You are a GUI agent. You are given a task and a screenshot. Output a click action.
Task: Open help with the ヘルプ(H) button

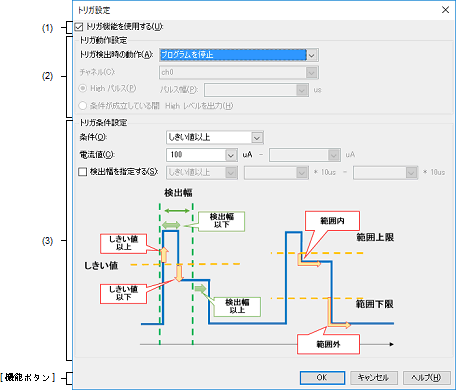(427, 378)
